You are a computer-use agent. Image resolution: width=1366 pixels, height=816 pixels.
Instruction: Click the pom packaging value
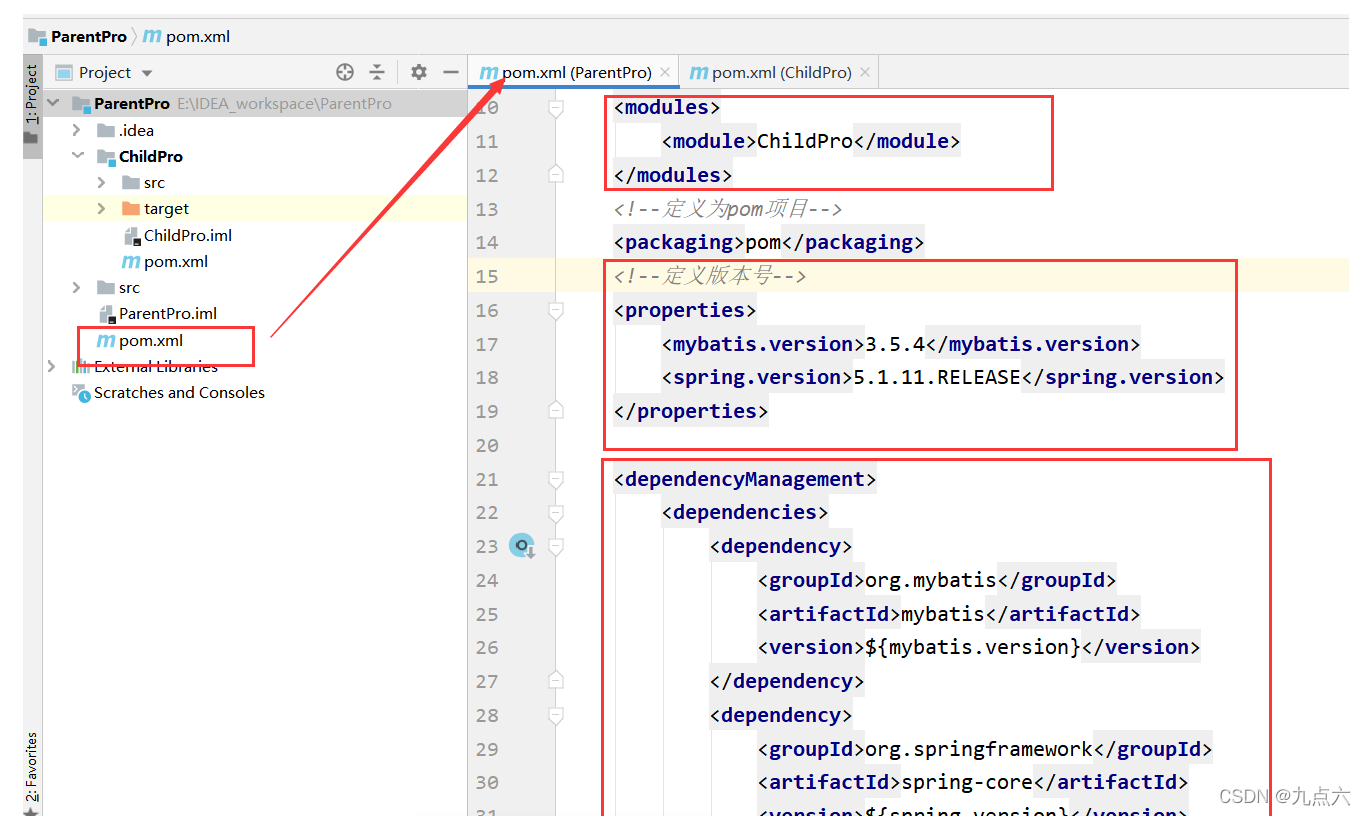coord(763,242)
